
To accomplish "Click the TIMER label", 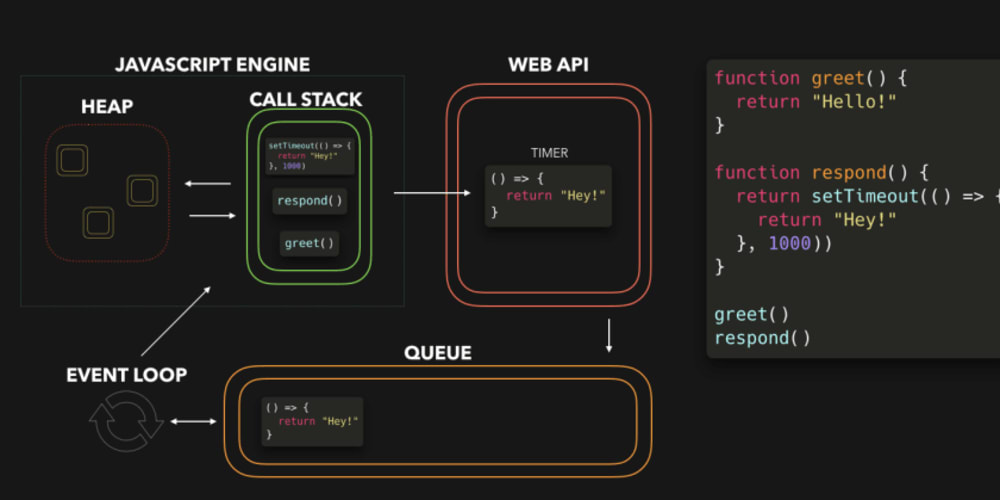I will pos(549,153).
